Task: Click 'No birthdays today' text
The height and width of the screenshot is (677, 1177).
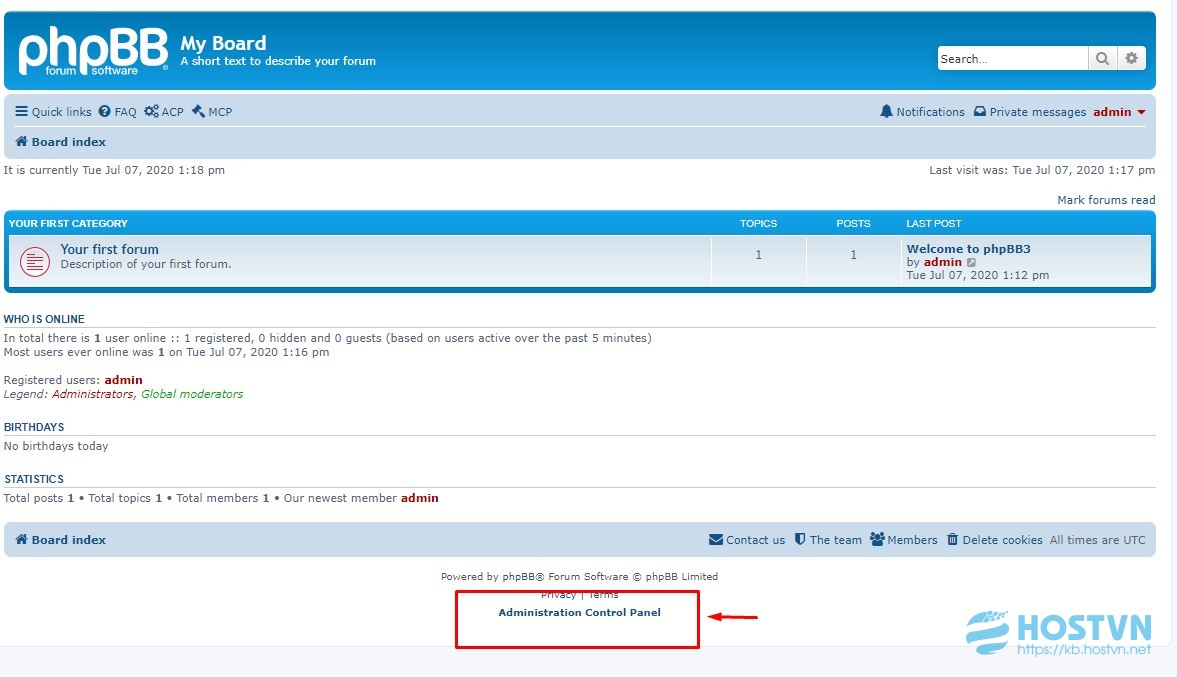Action: tap(56, 446)
